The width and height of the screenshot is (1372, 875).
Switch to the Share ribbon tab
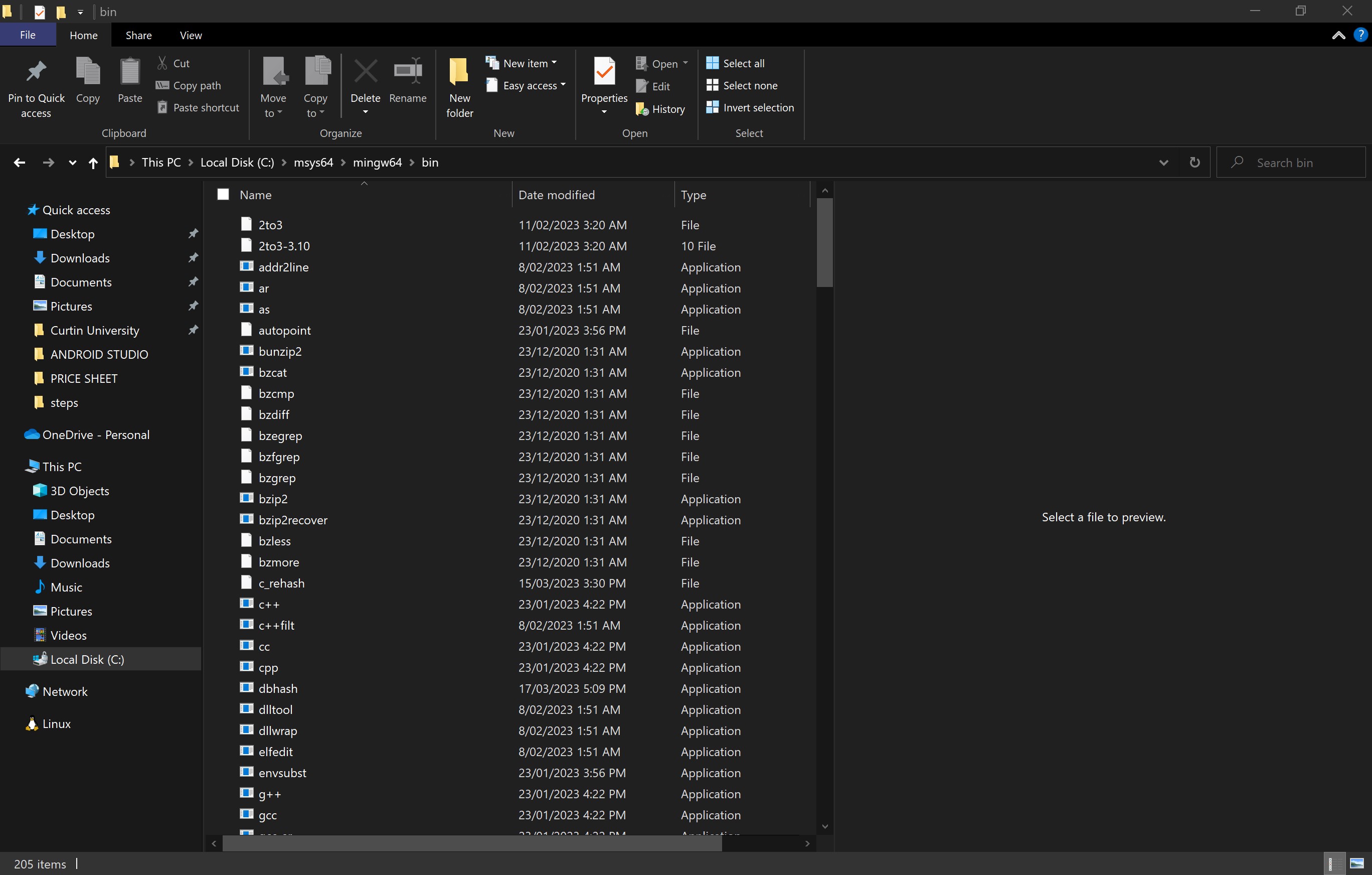[139, 35]
